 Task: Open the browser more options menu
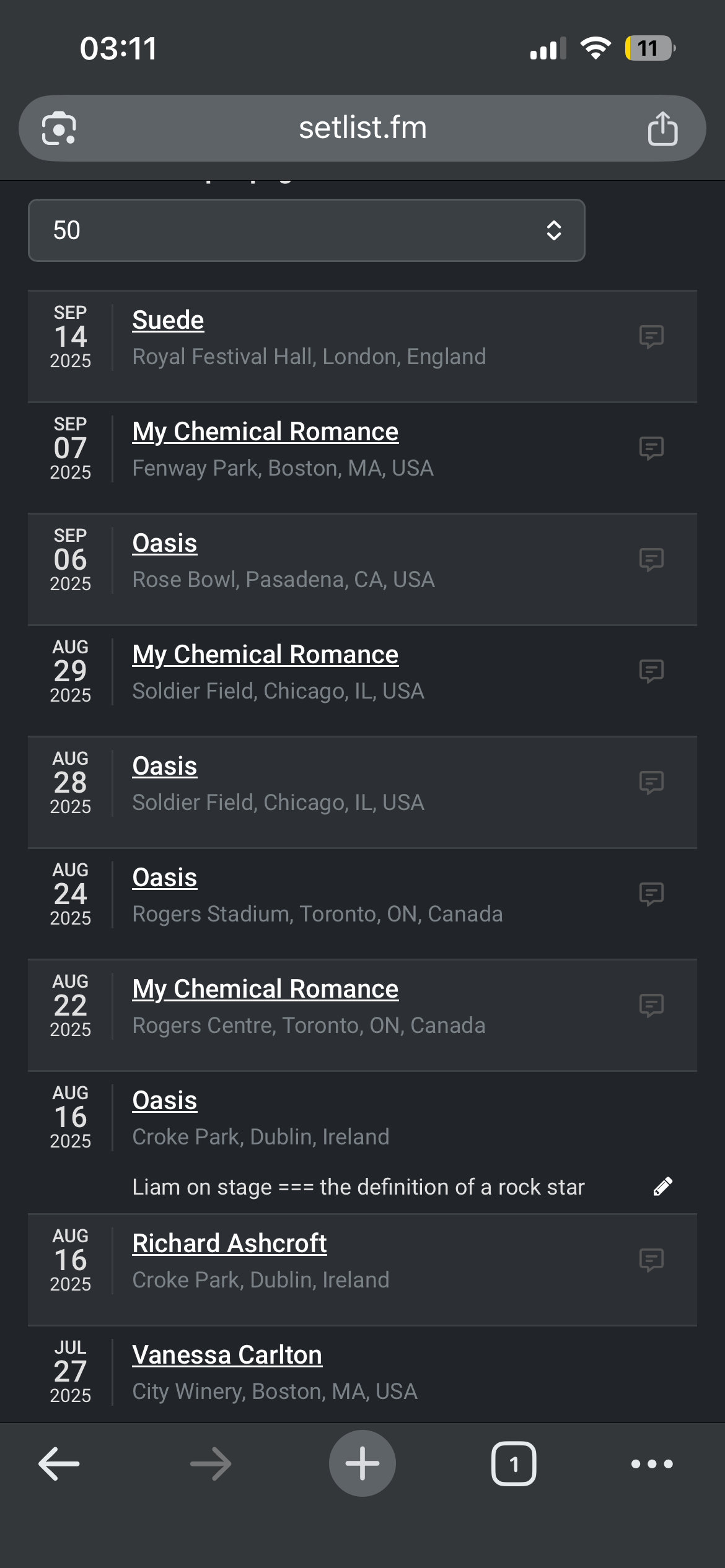(x=651, y=1463)
